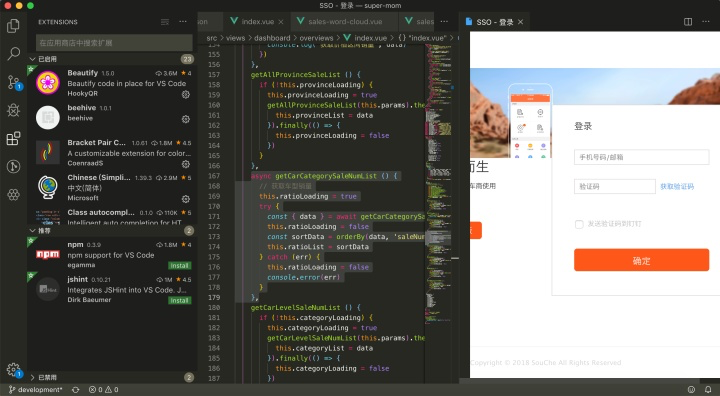Click the flower-shaped icon in the activity bar

coord(13,194)
